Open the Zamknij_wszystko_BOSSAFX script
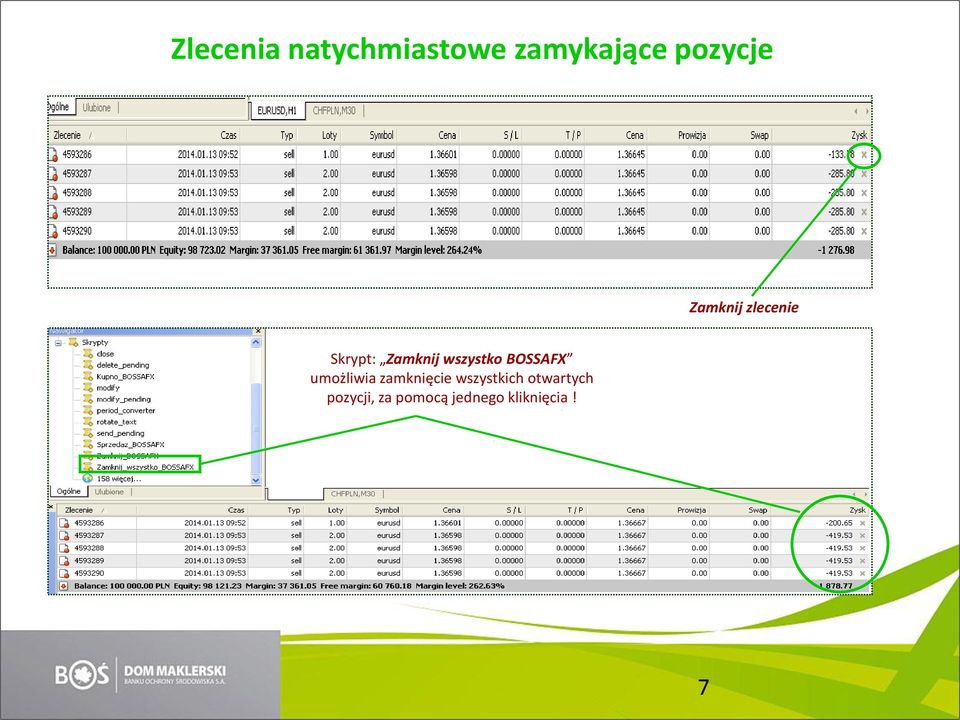This screenshot has height=720, width=960. (145, 467)
